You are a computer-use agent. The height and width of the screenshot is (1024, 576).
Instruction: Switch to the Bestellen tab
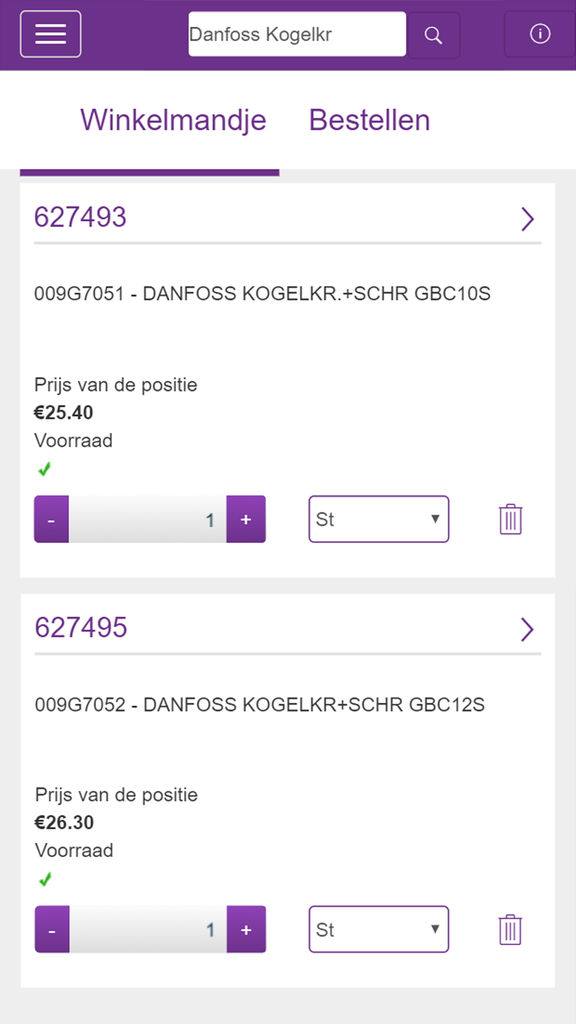click(x=370, y=120)
